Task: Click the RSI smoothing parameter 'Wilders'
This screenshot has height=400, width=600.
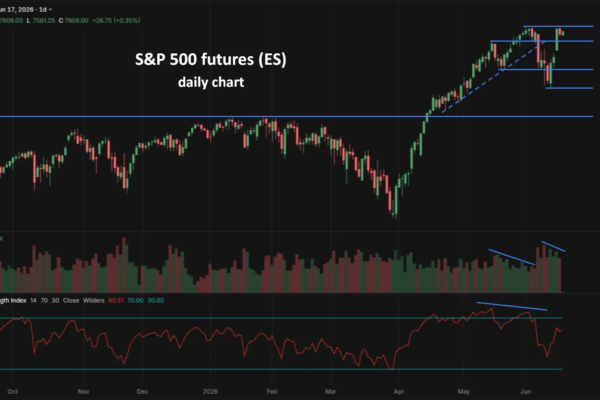Action: [x=93, y=300]
